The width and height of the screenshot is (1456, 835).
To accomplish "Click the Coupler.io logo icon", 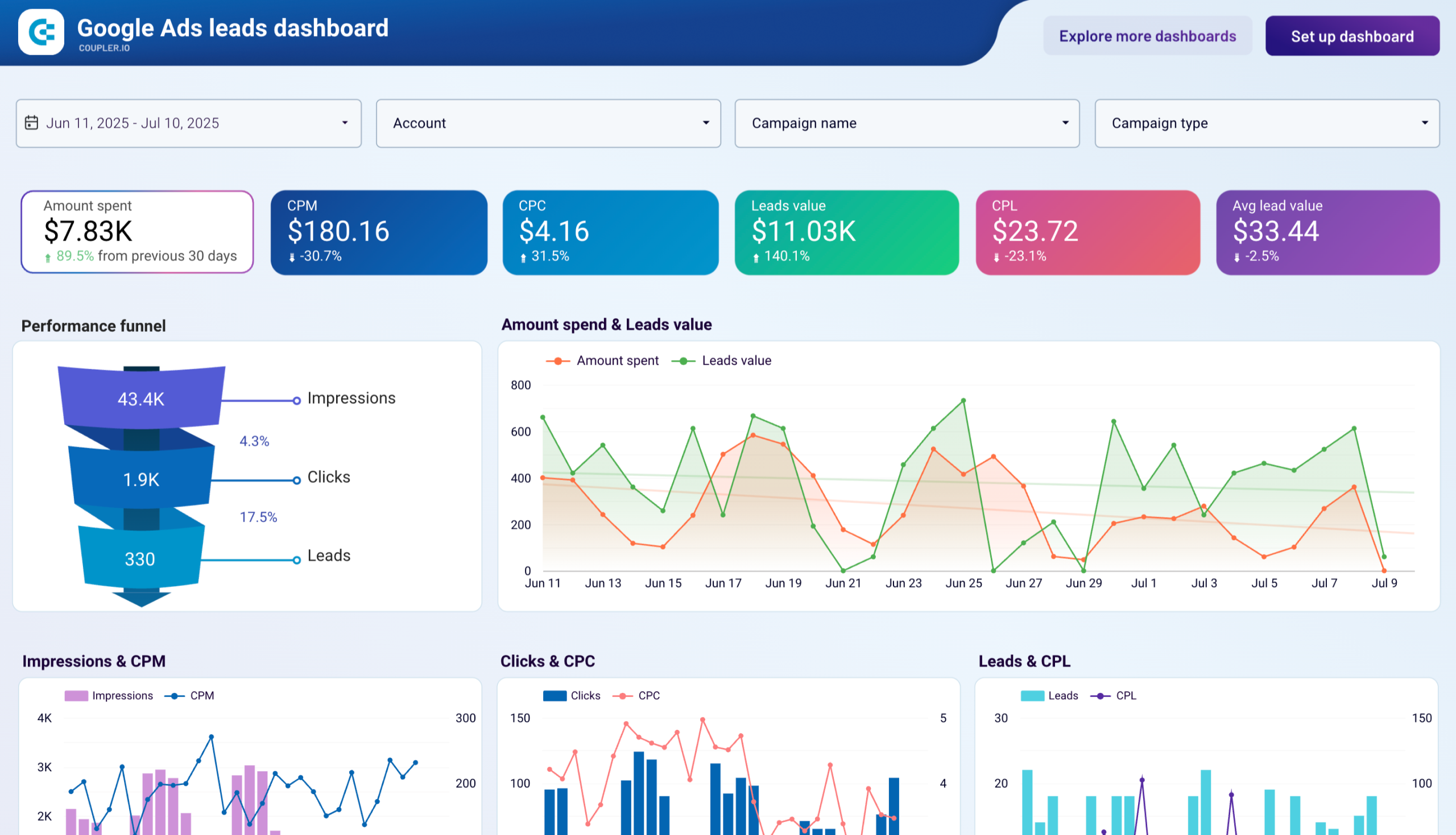I will coord(41,32).
